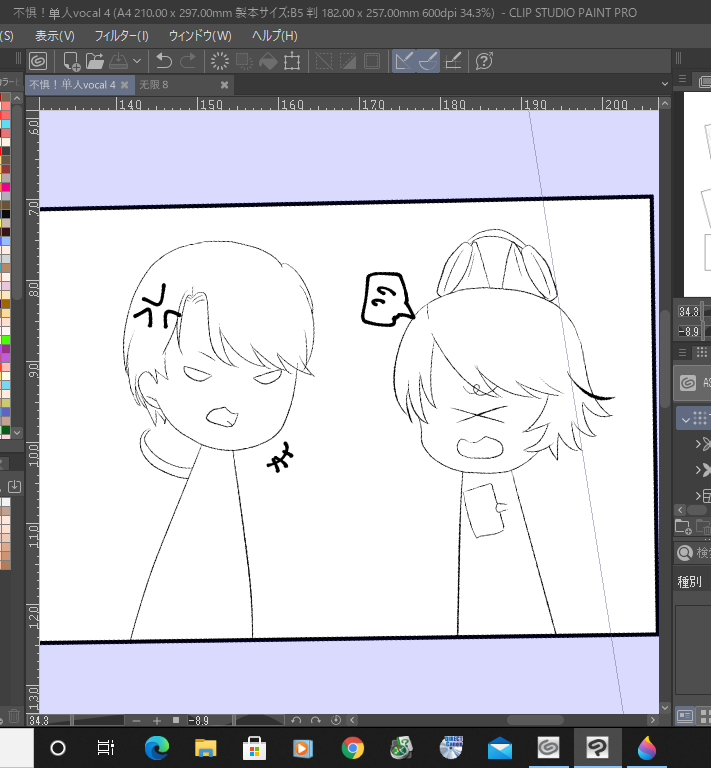Click the Deselect icon

324,61
